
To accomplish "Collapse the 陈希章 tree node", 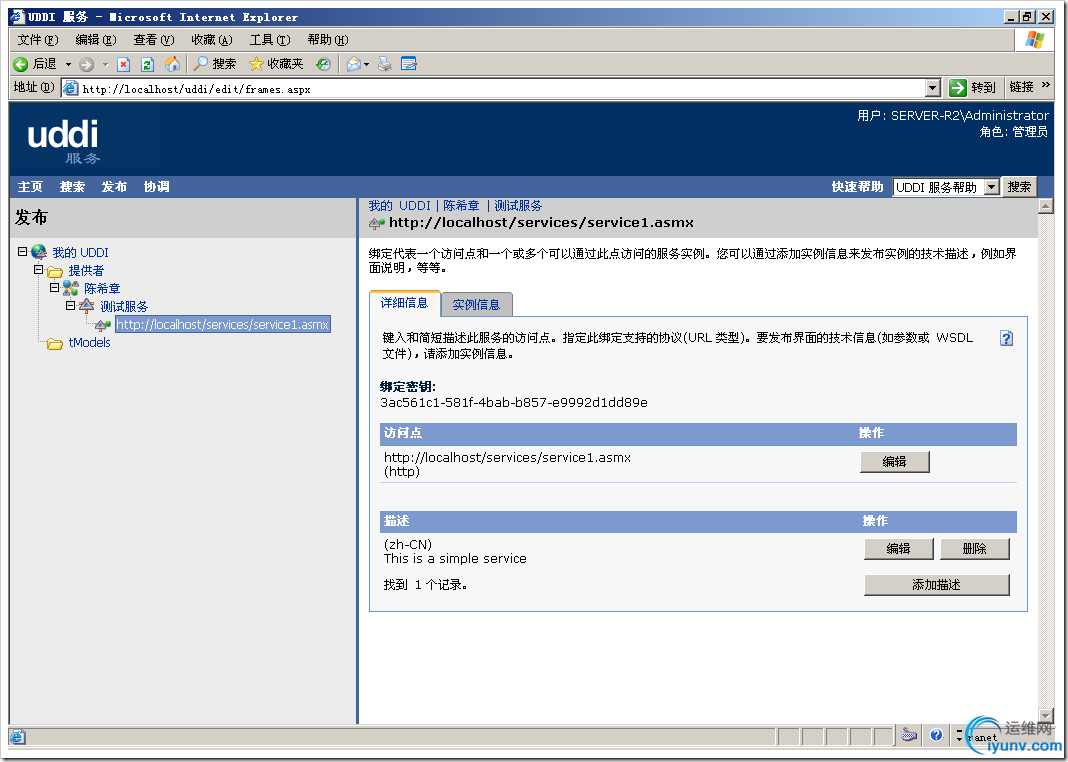I will pyautogui.click(x=54, y=287).
